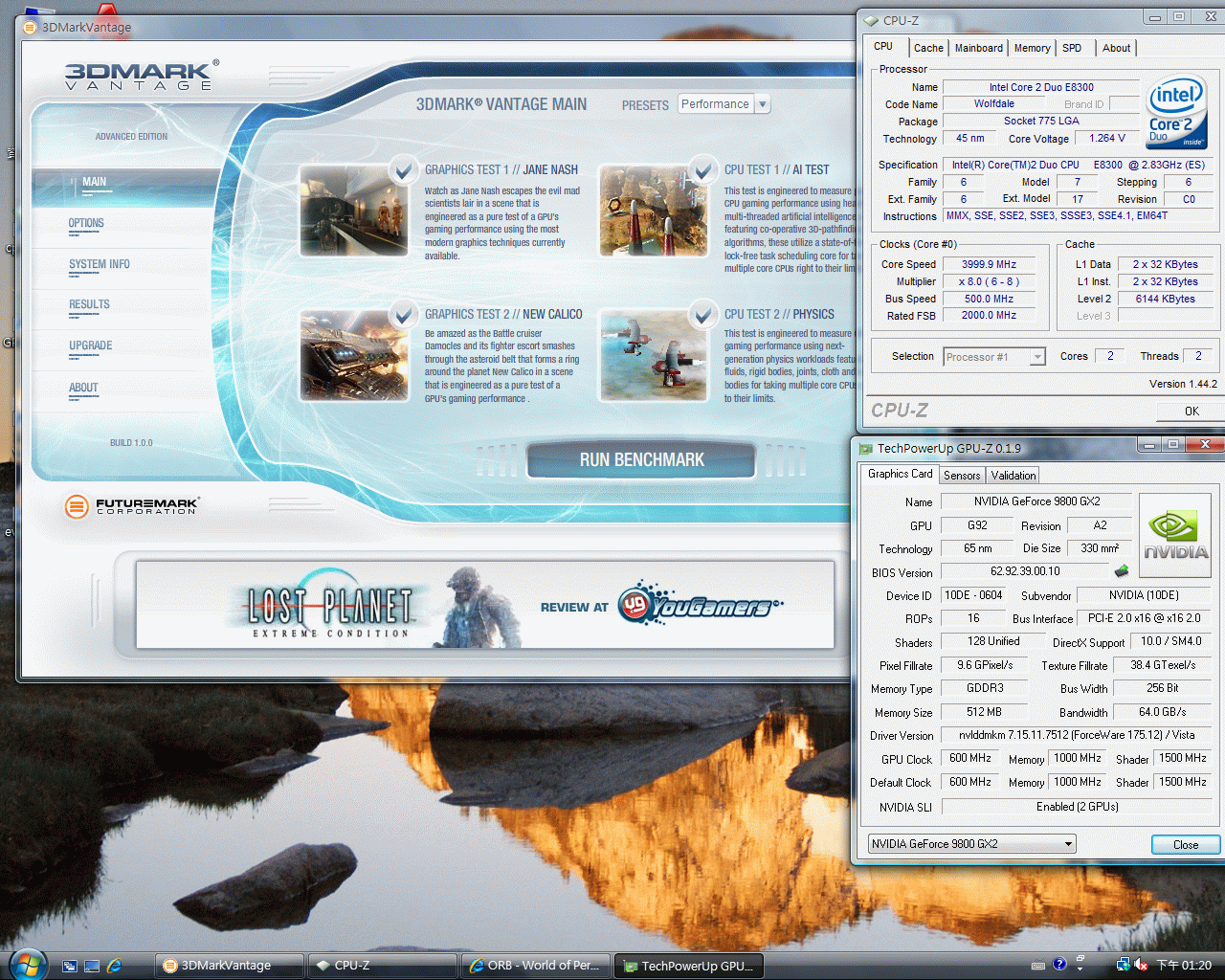Toggle CPU Test 2 Physics checkmark
The width and height of the screenshot is (1225, 980).
point(703,313)
